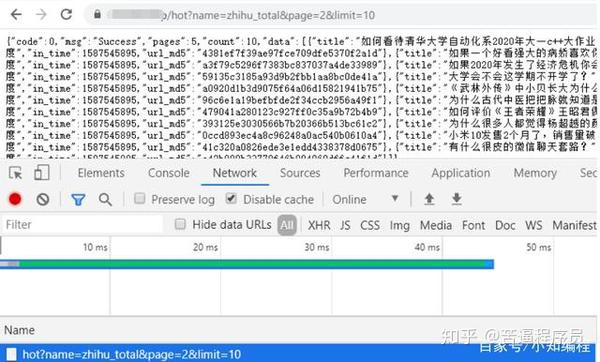Filter requests by XHR type
The image size is (600, 362).
pos(319,225)
